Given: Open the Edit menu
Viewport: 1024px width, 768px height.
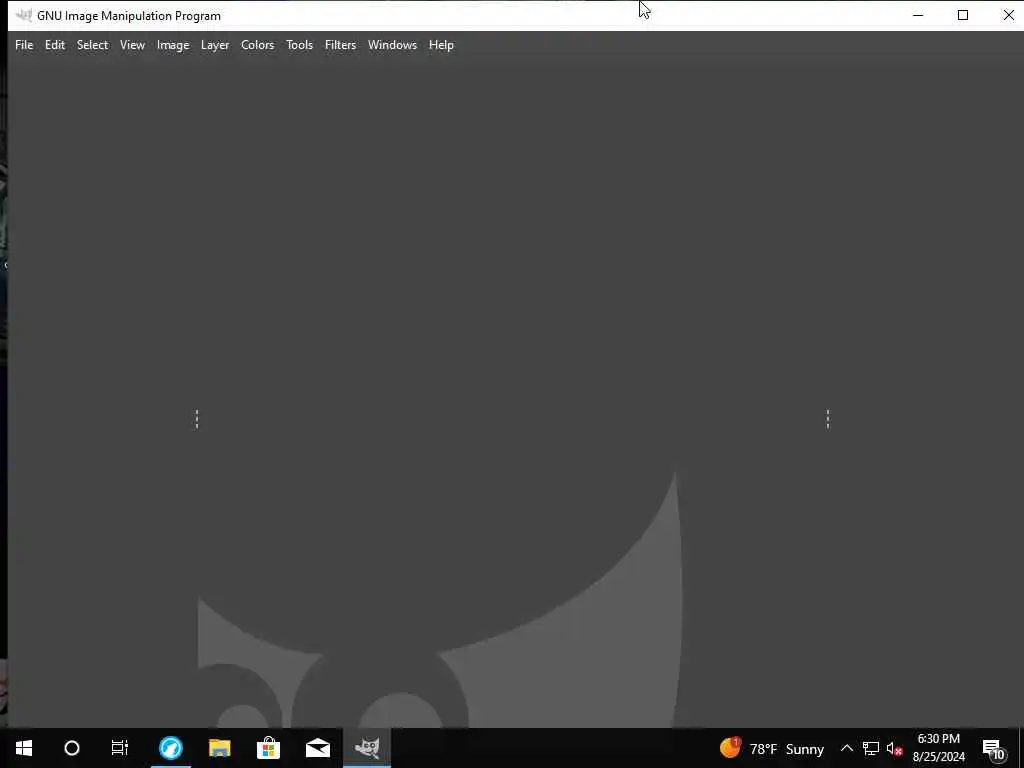Looking at the screenshot, I should [x=55, y=45].
